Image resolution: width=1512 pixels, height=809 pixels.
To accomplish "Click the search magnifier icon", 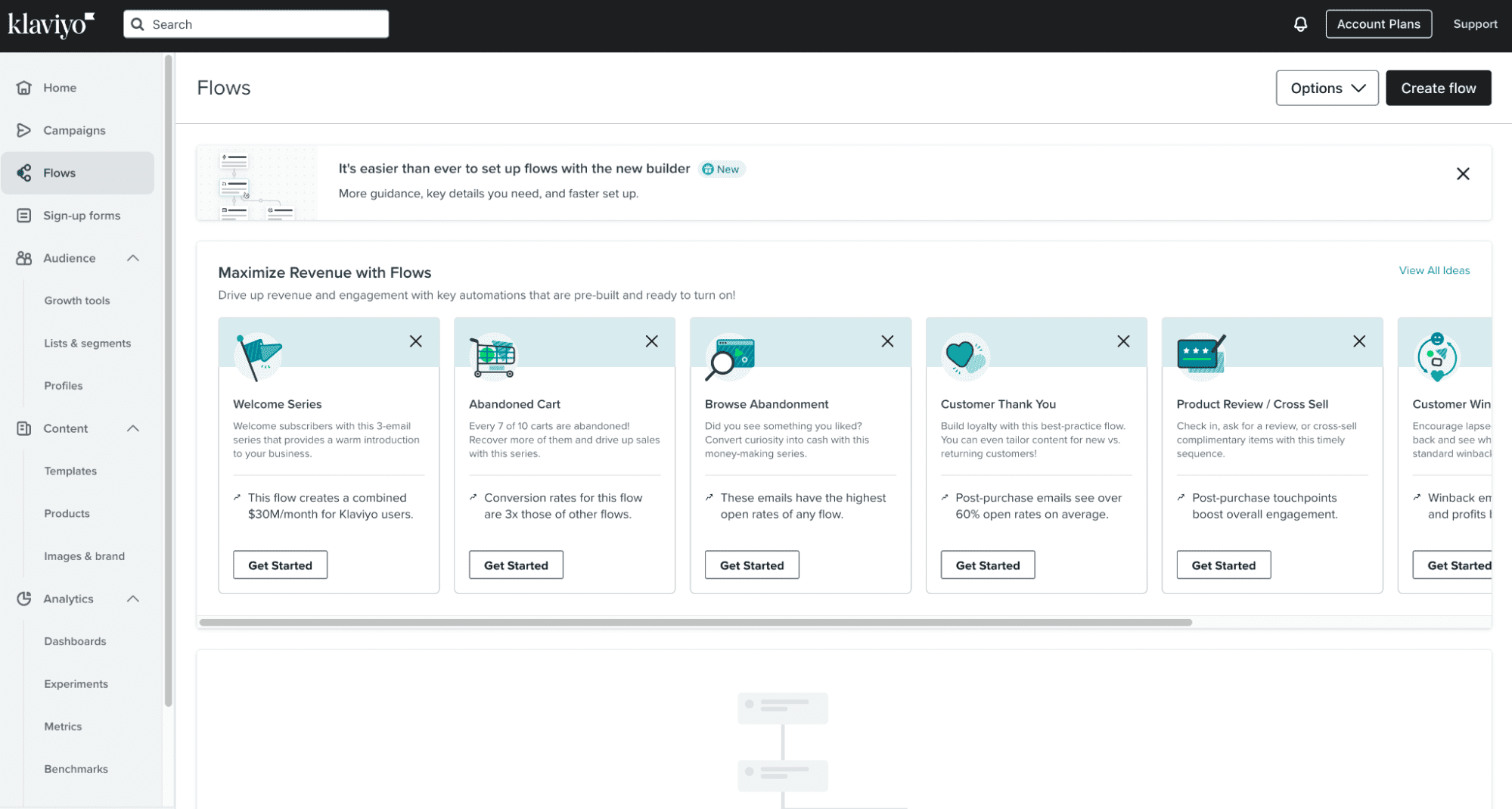I will click(138, 24).
